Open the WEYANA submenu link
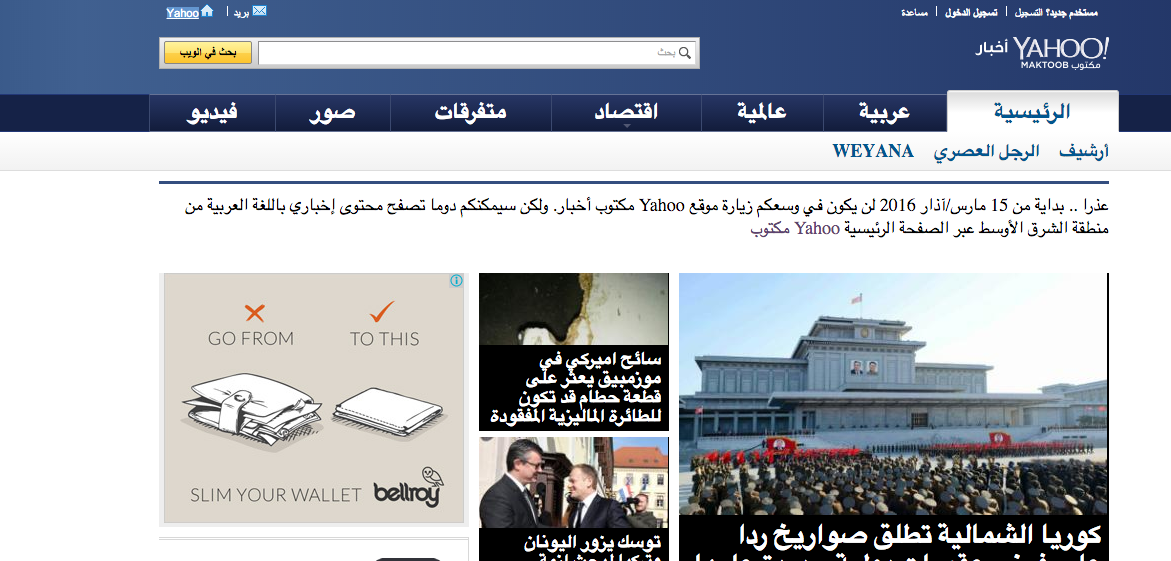Viewport: 1171px width, 561px height. 873,152
